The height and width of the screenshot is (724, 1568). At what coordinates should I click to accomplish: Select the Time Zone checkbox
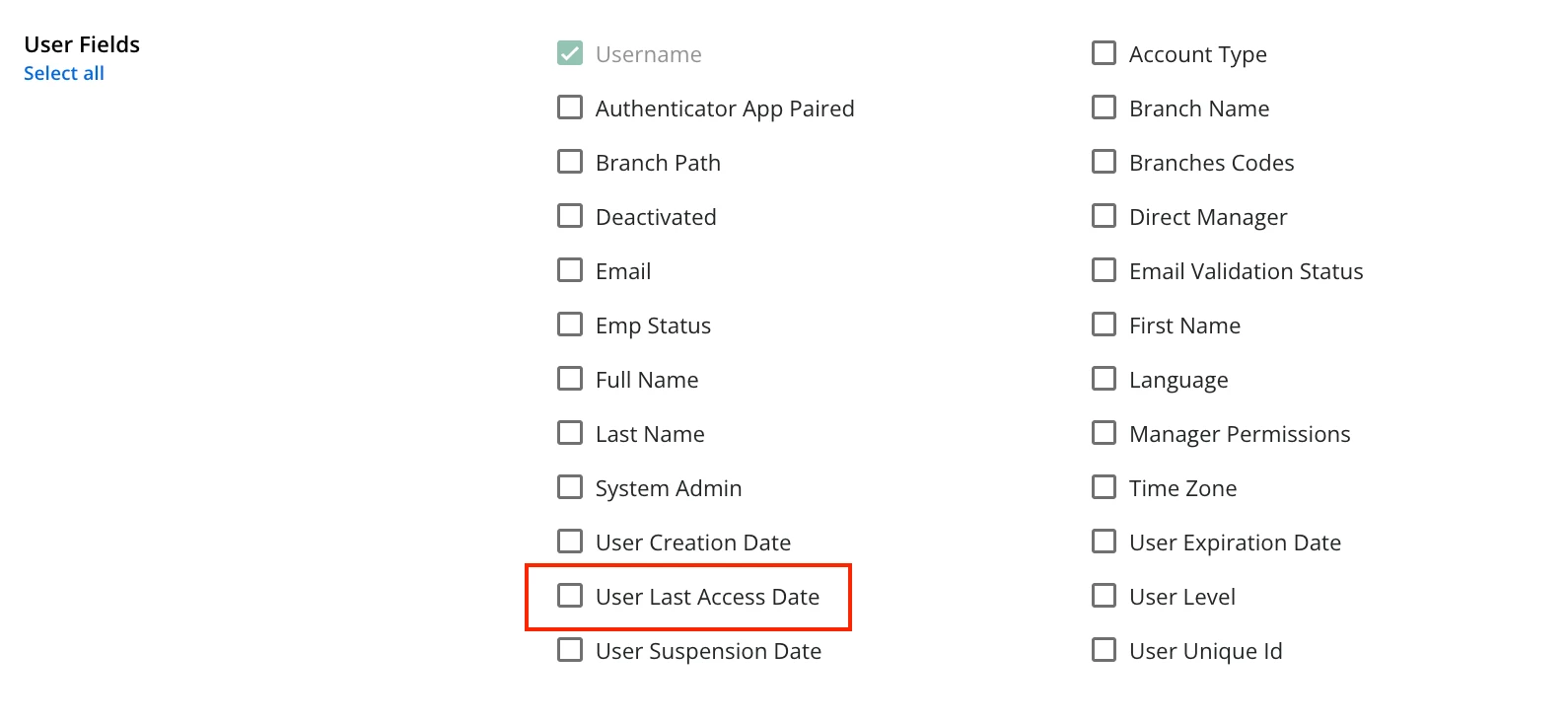click(x=1105, y=487)
